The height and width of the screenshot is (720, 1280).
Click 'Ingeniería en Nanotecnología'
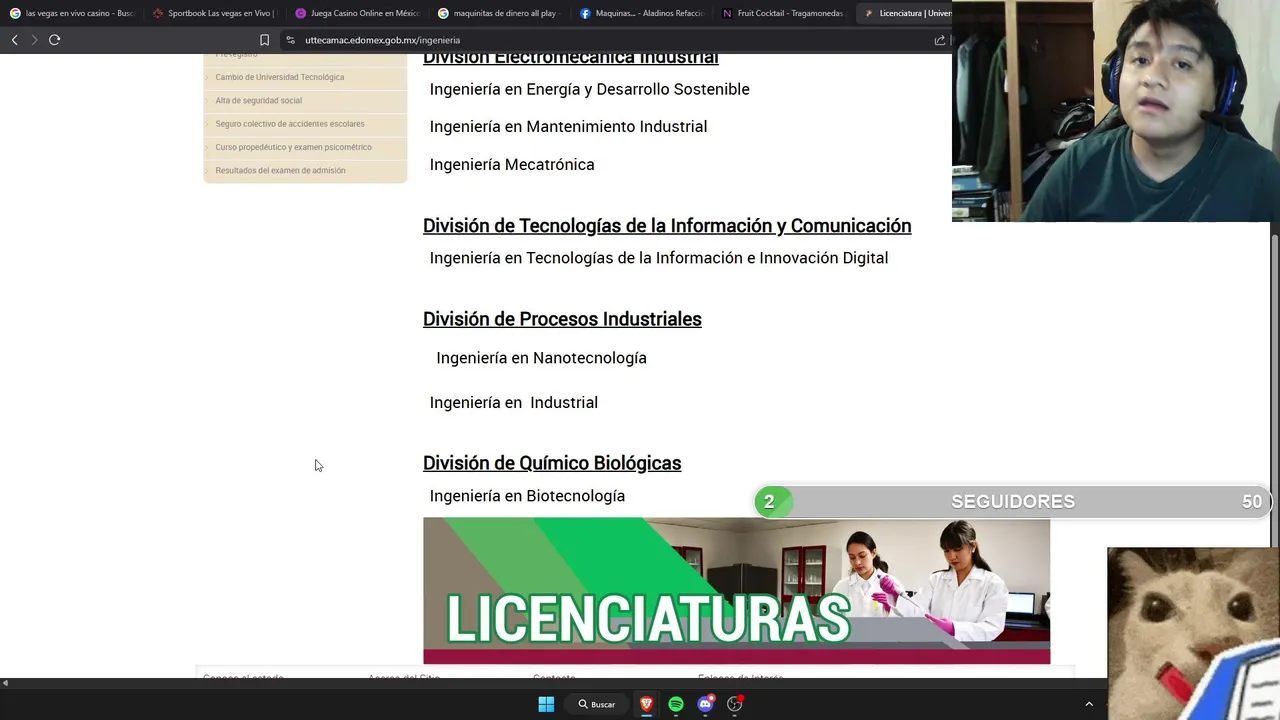click(541, 358)
